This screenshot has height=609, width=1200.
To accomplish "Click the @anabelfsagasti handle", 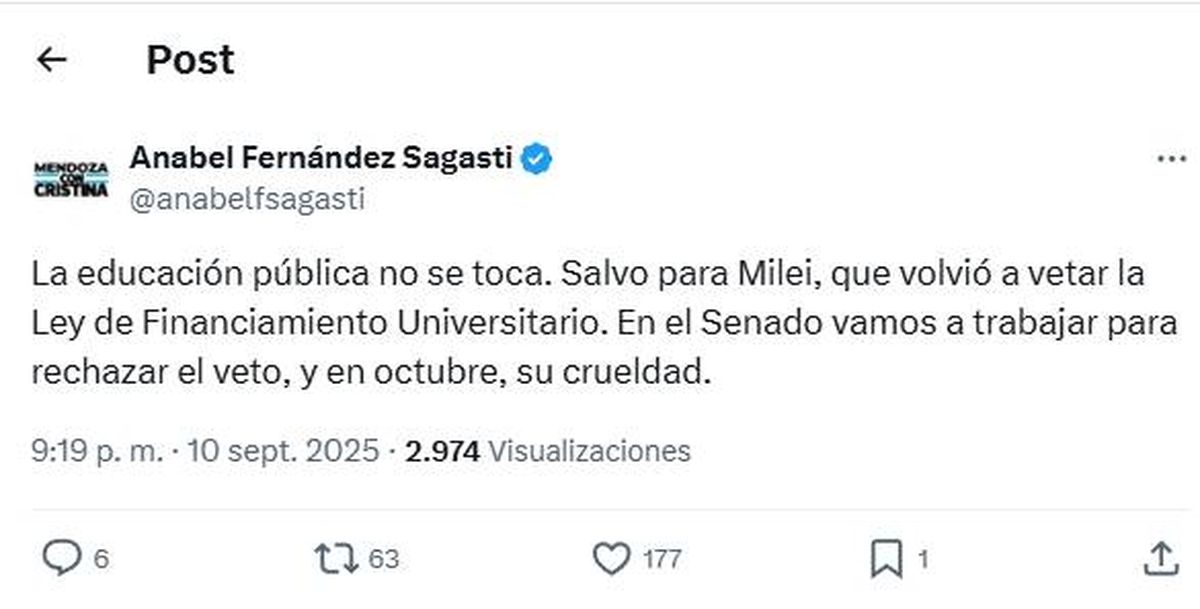I will click(x=247, y=200).
